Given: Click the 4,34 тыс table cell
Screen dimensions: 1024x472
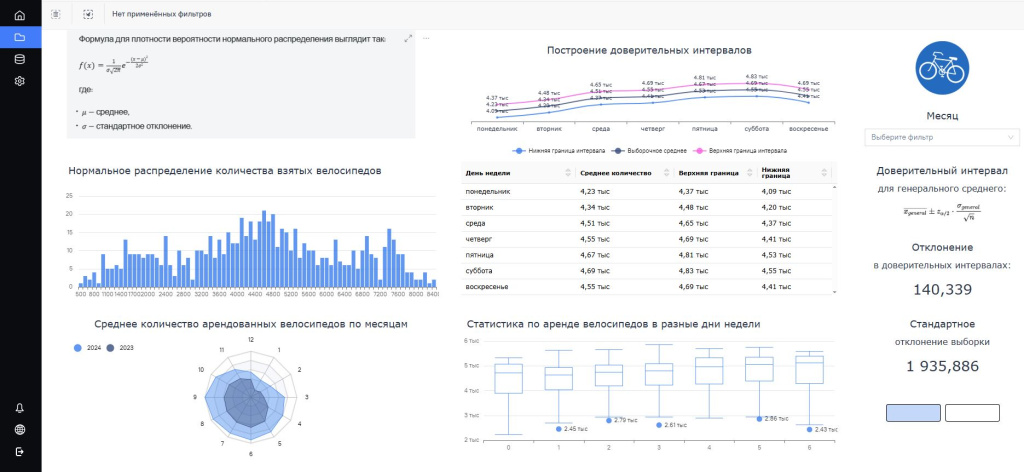Looking at the screenshot, I should [x=594, y=207].
